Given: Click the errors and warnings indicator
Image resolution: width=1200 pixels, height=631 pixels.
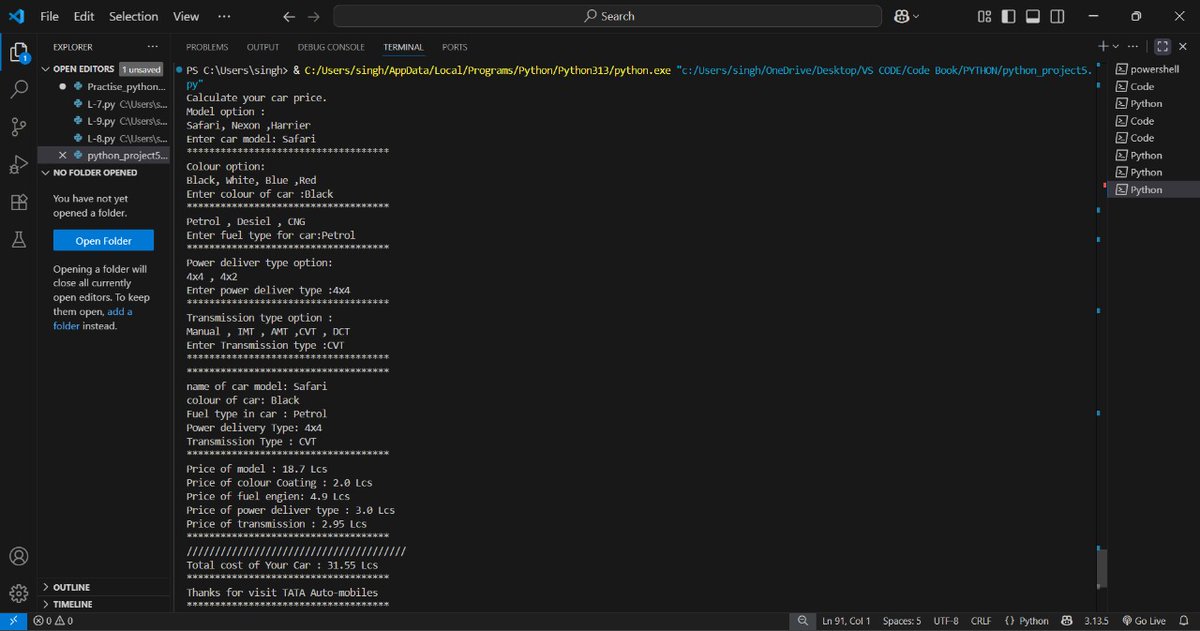Looking at the screenshot, I should [51, 621].
